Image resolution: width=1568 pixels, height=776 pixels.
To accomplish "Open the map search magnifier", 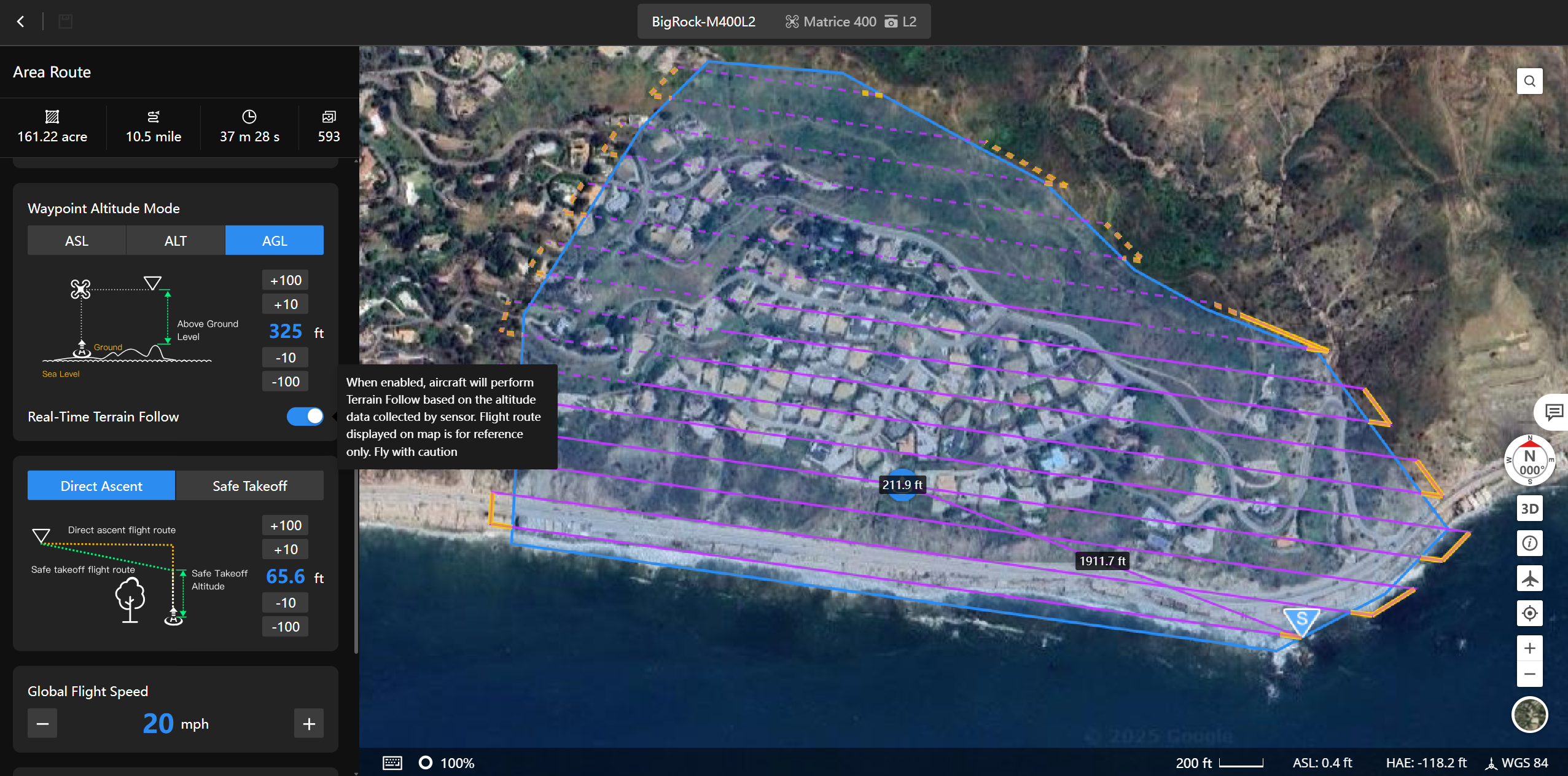I will pyautogui.click(x=1529, y=81).
